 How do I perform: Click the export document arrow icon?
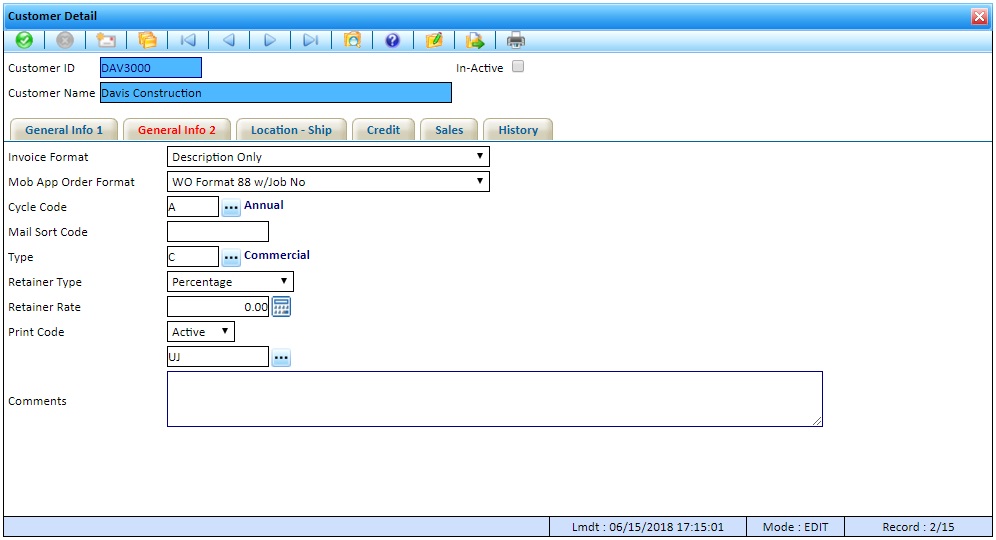[474, 41]
